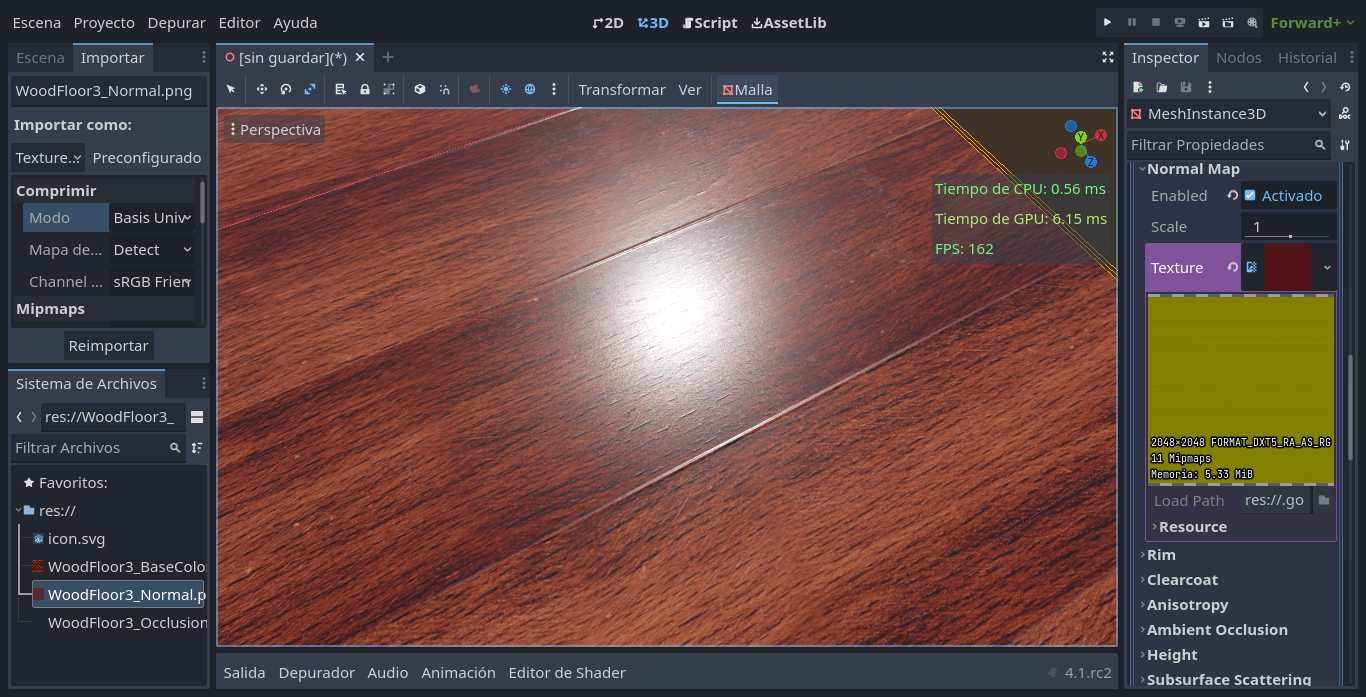Select WoodFloor3_Normal.png in file tree
Viewport: 1366px width, 697px height.
tap(118, 595)
